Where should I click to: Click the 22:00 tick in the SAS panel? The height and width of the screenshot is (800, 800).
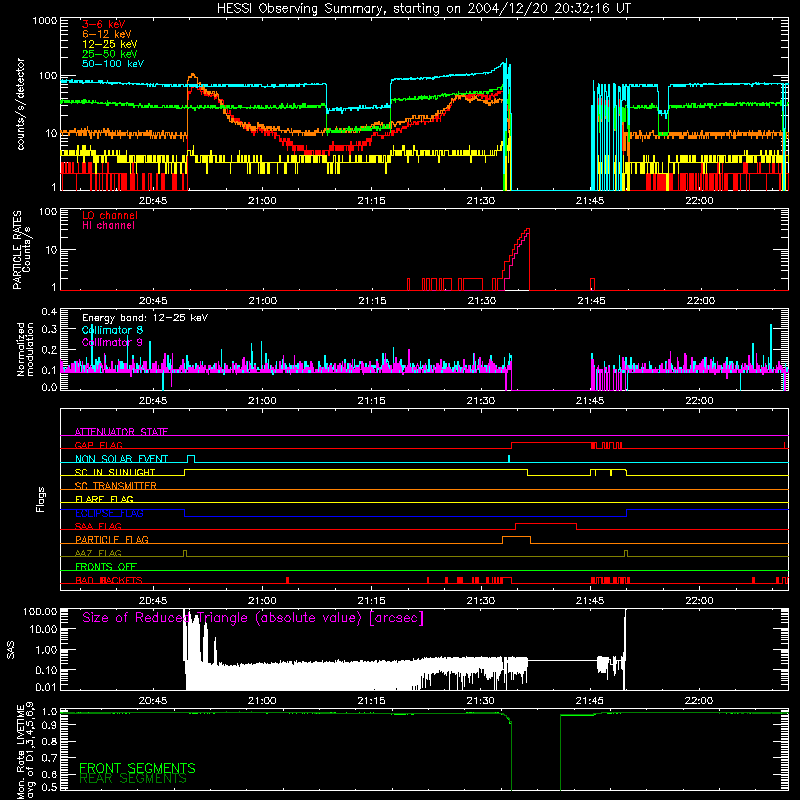(x=699, y=701)
